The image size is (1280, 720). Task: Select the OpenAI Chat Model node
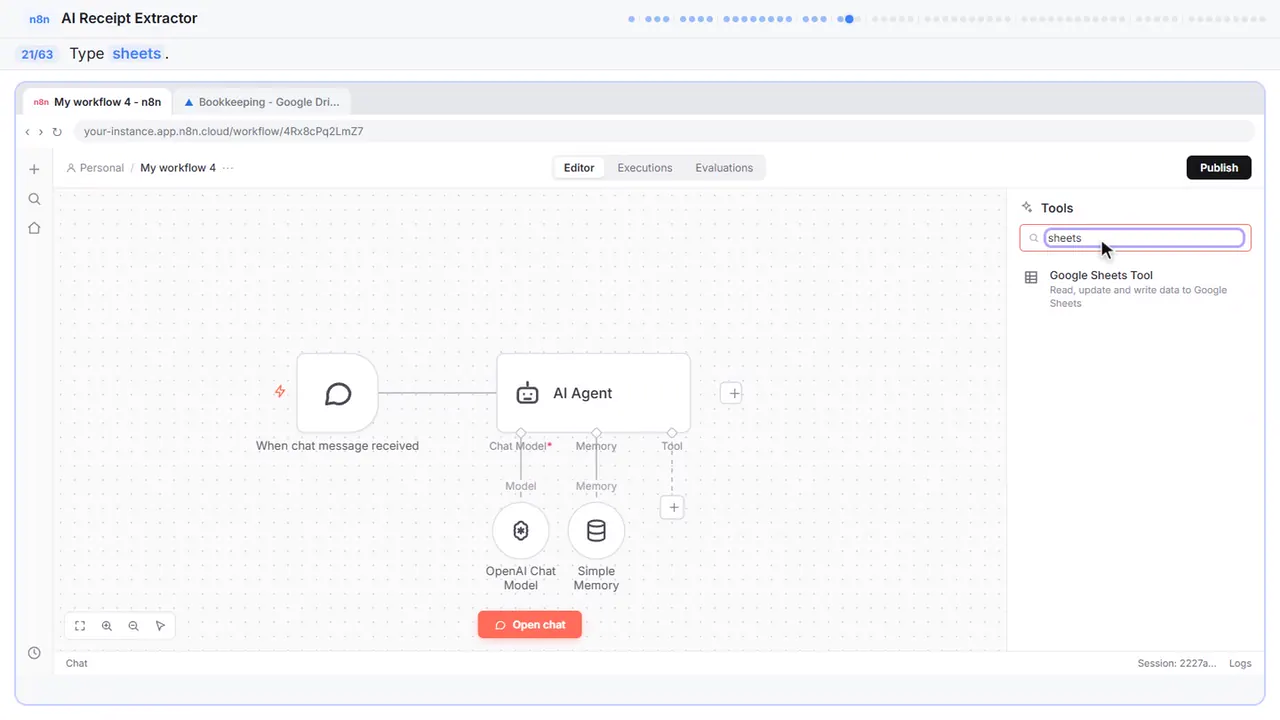pyautogui.click(x=521, y=531)
